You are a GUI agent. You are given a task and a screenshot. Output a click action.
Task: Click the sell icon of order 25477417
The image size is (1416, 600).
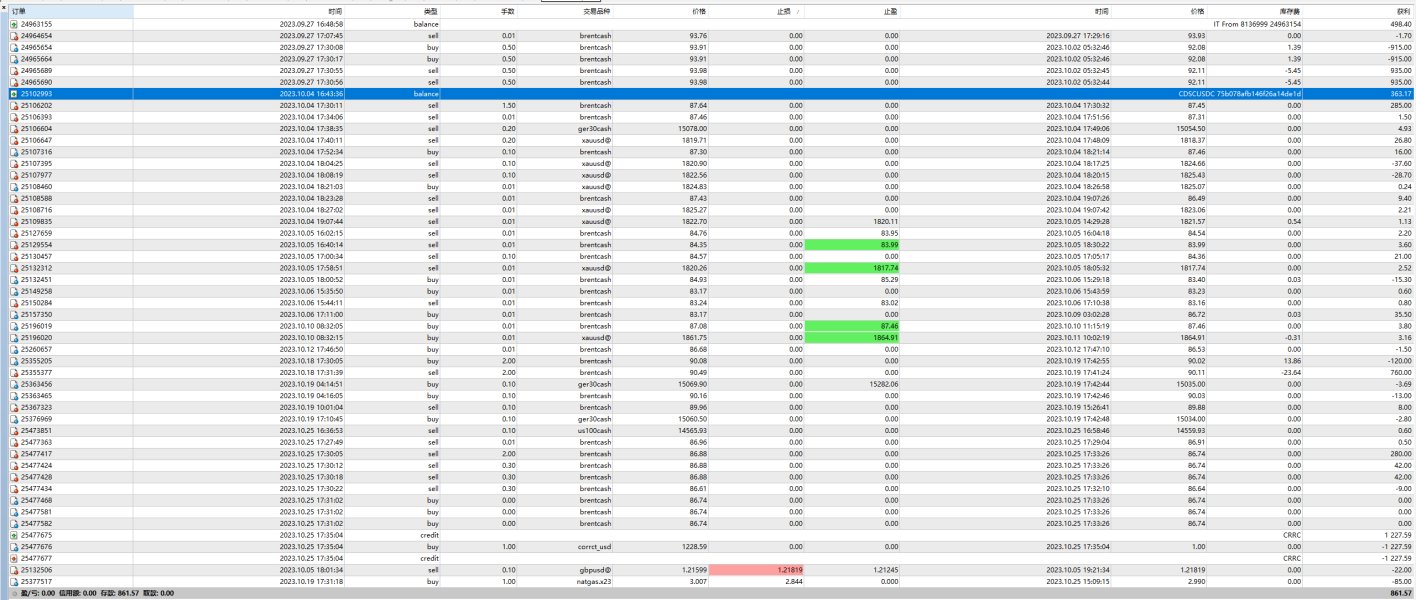click(x=14, y=454)
